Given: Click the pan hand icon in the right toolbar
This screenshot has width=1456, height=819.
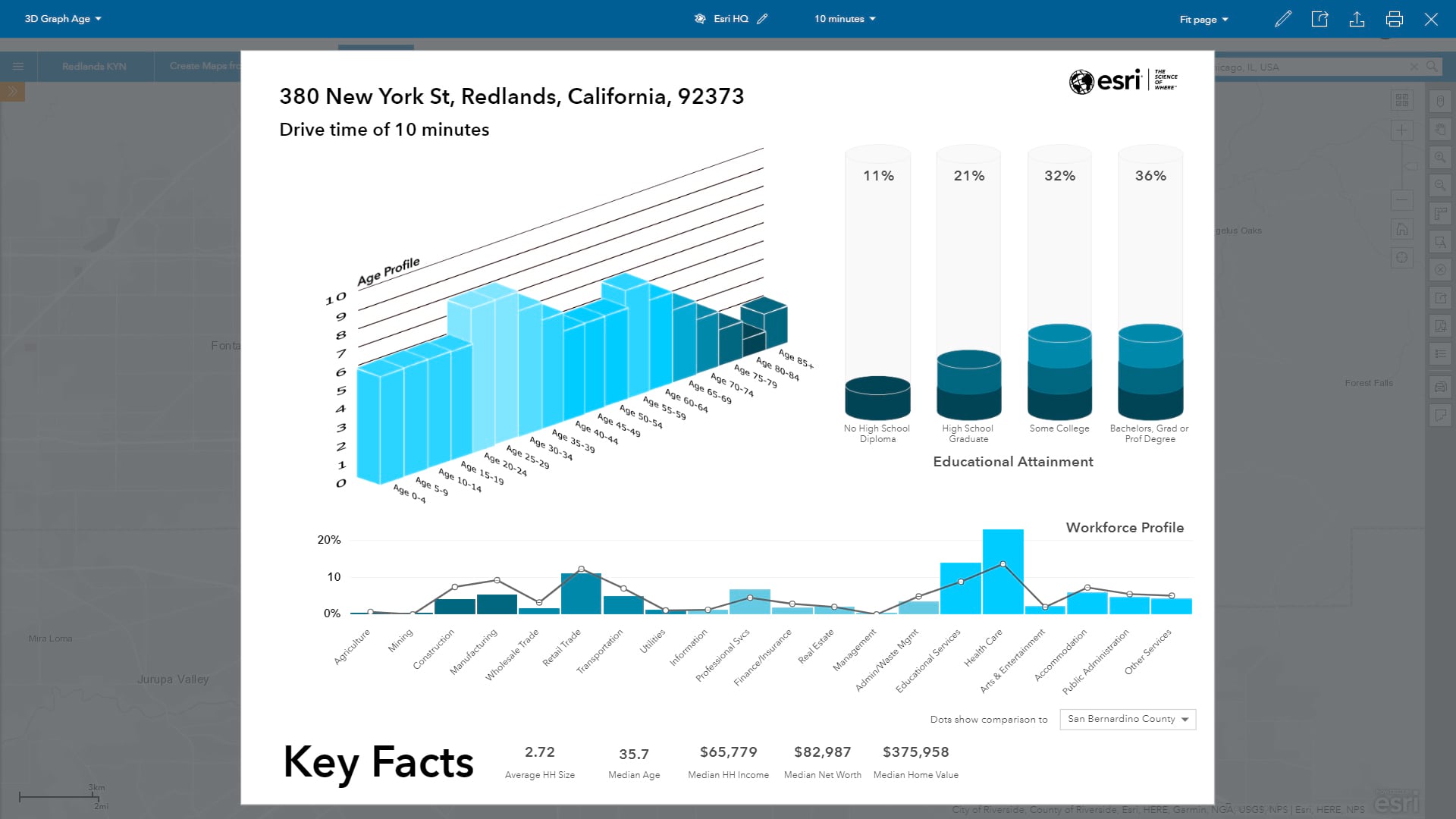Looking at the screenshot, I should (x=1440, y=129).
